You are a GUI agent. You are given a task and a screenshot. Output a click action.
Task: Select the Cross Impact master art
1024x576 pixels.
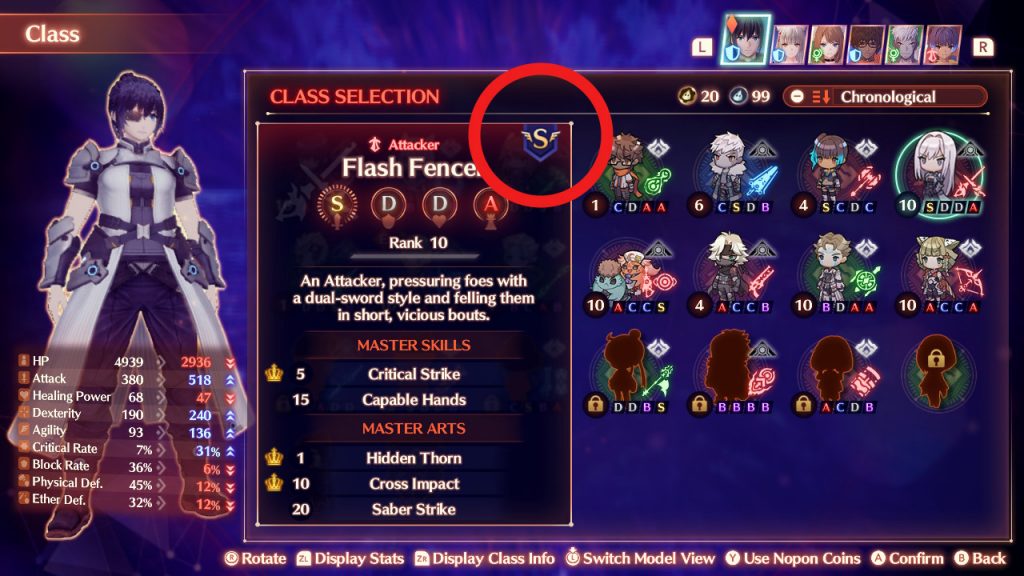[414, 484]
